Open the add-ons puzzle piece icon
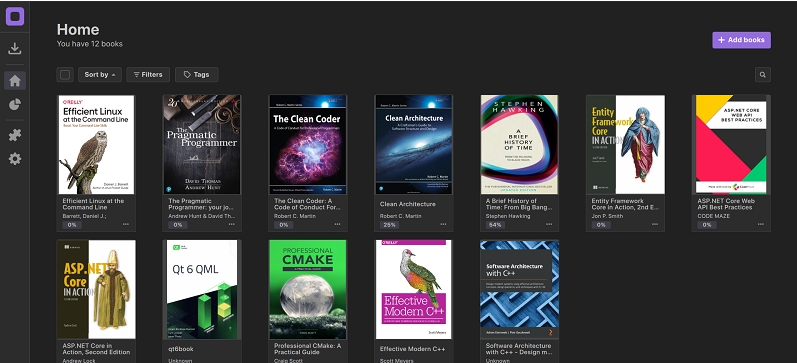This screenshot has width=797, height=363. point(15,135)
